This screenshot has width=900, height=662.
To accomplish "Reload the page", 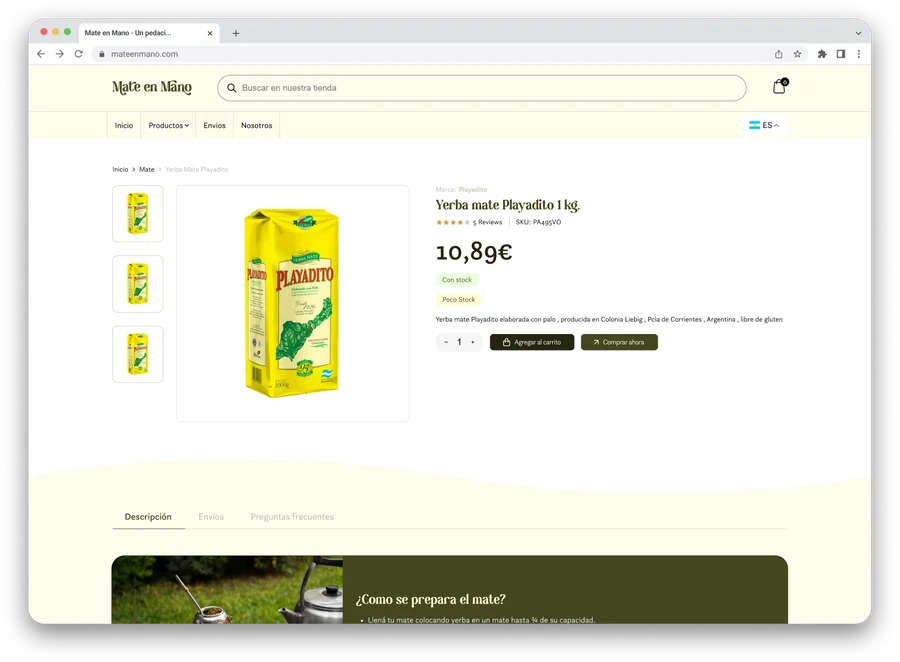I will (79, 54).
